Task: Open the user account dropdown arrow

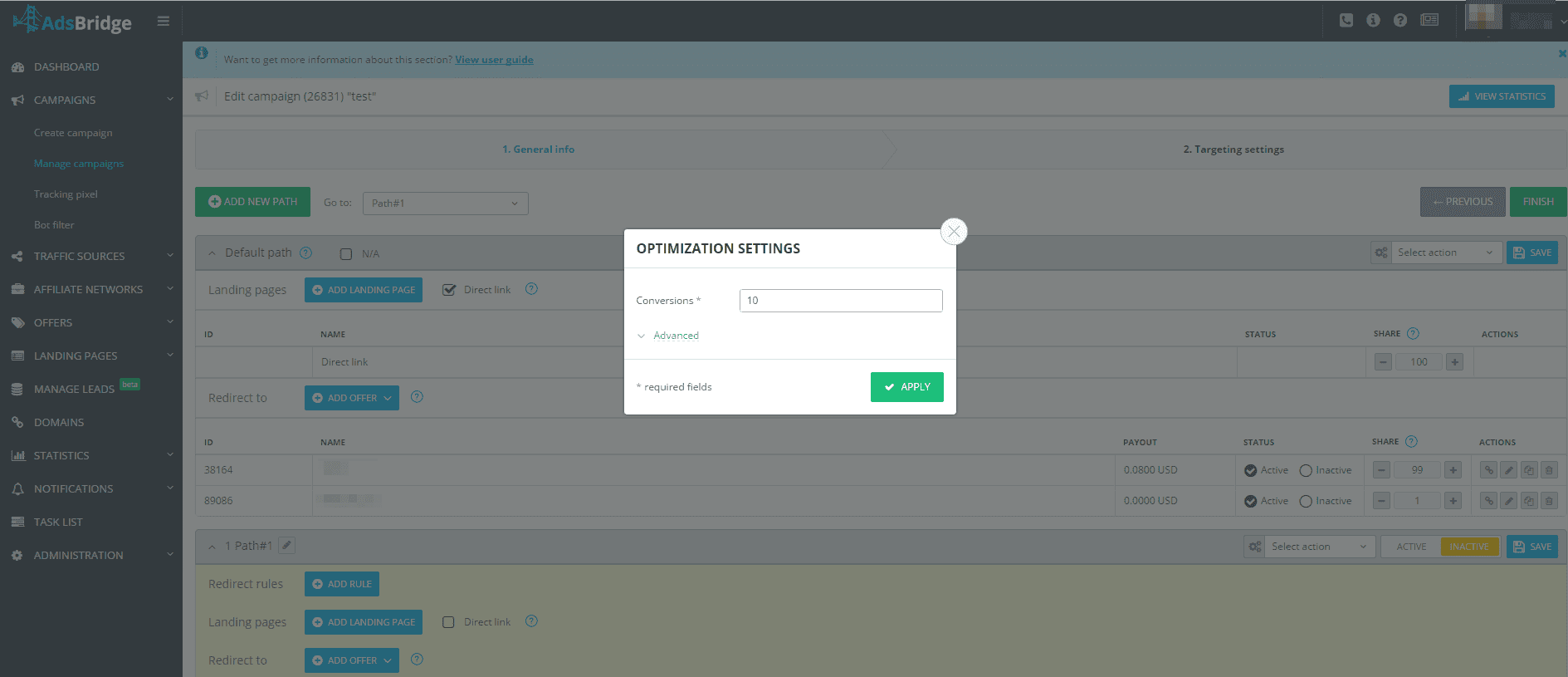Action: pos(1563,22)
